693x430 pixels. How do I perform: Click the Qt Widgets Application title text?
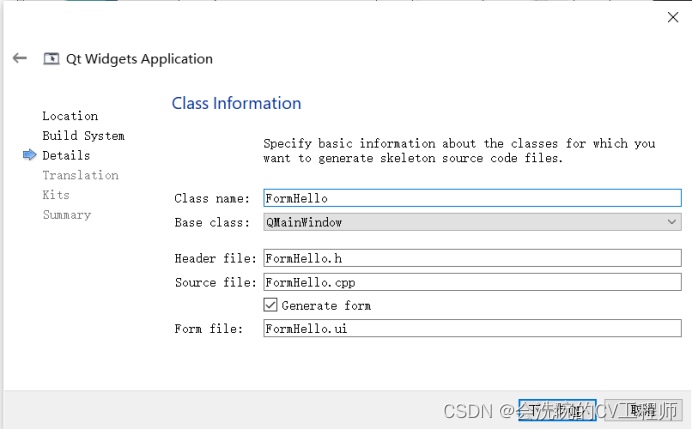tap(139, 58)
